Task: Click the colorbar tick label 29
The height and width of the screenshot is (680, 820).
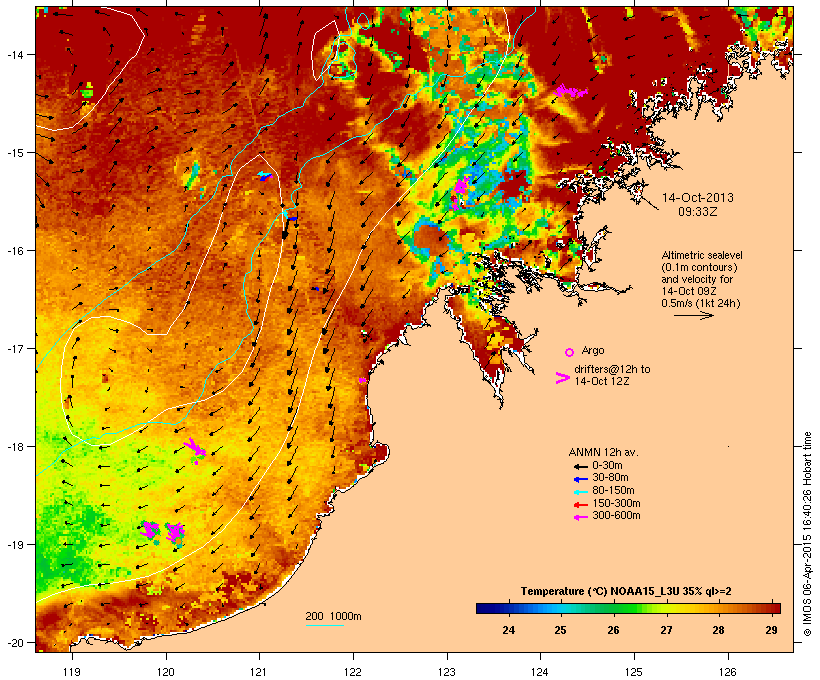Action: [771, 630]
